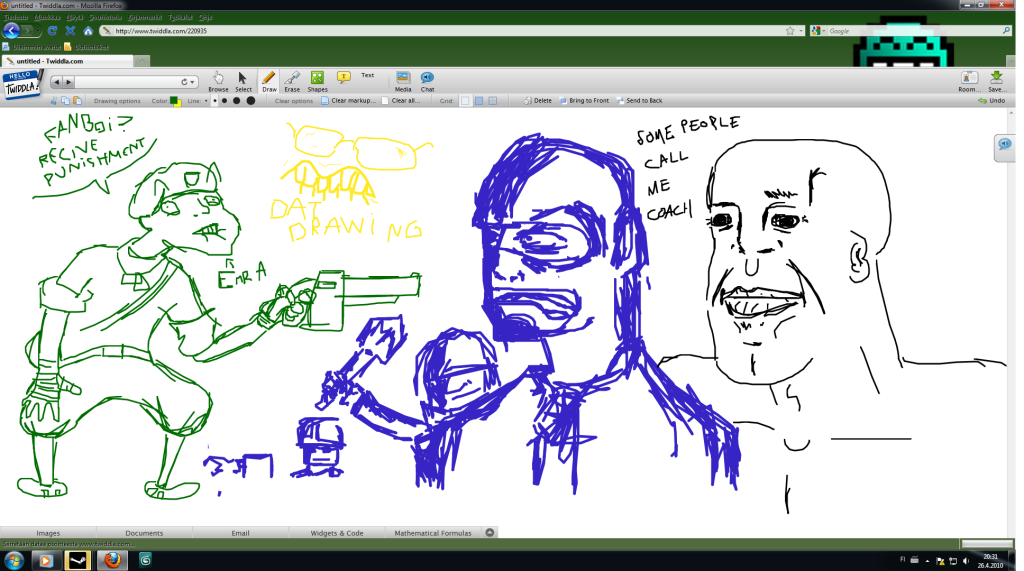Click Firefox back button

point(11,30)
